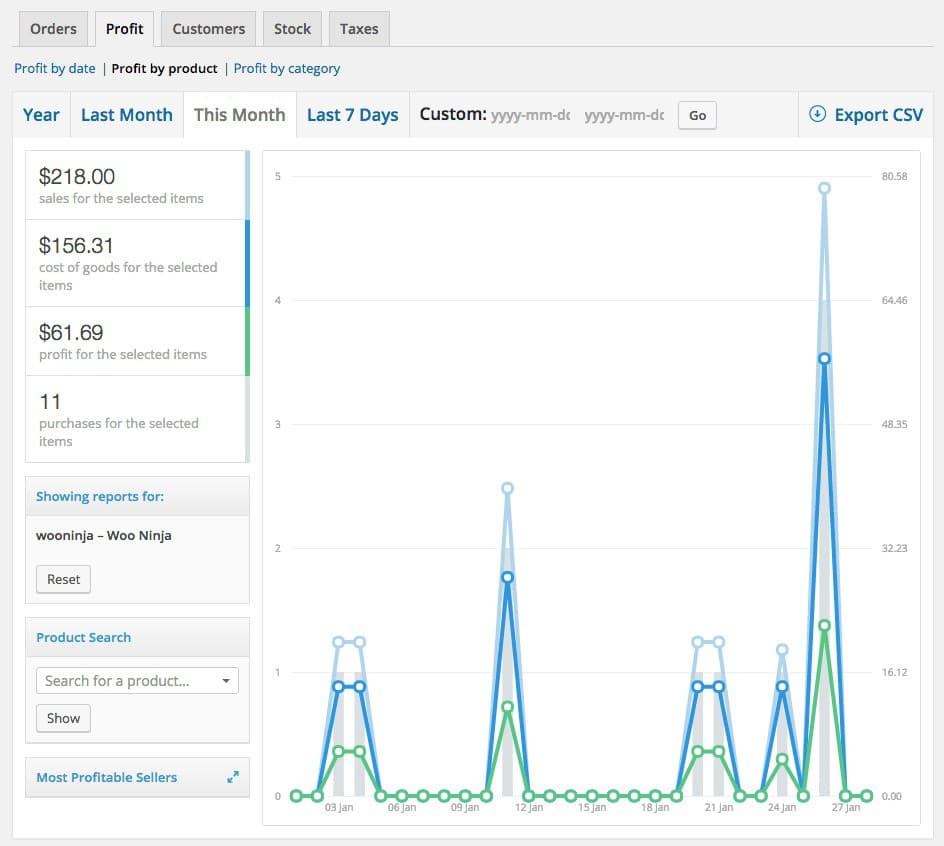Show the Last 7 Days range
The image size is (944, 846).
point(353,114)
